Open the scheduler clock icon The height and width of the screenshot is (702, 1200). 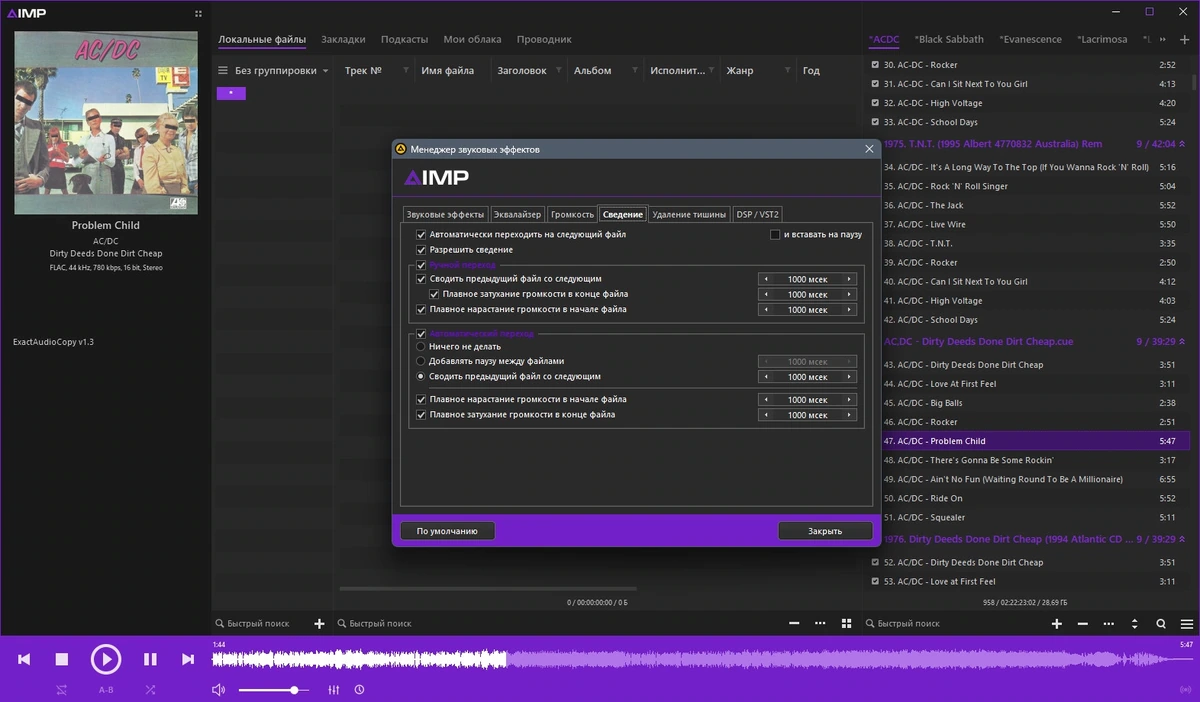(359, 690)
